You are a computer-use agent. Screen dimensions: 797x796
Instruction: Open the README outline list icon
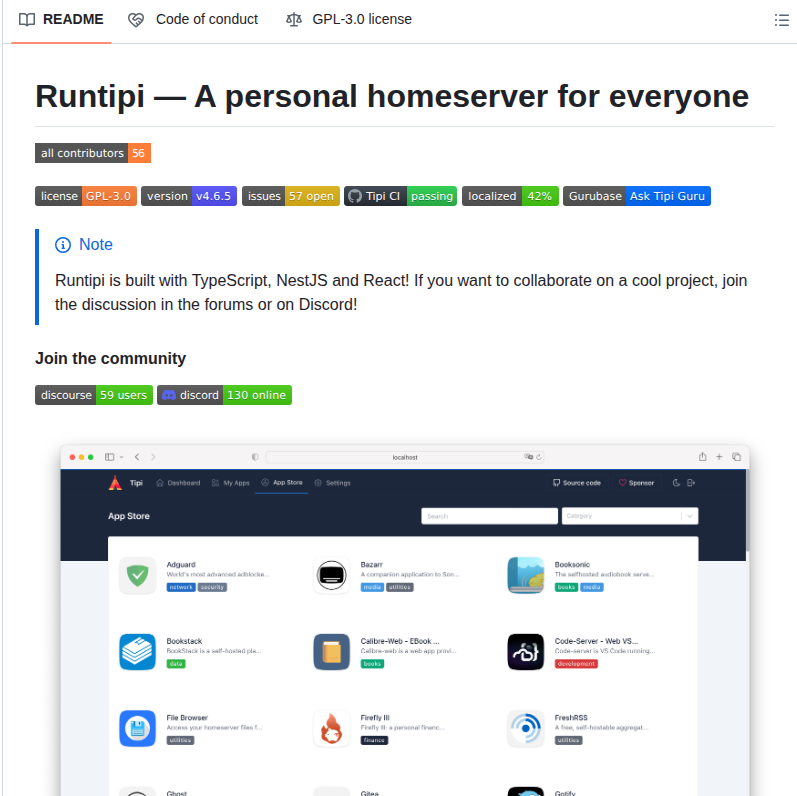(781, 20)
